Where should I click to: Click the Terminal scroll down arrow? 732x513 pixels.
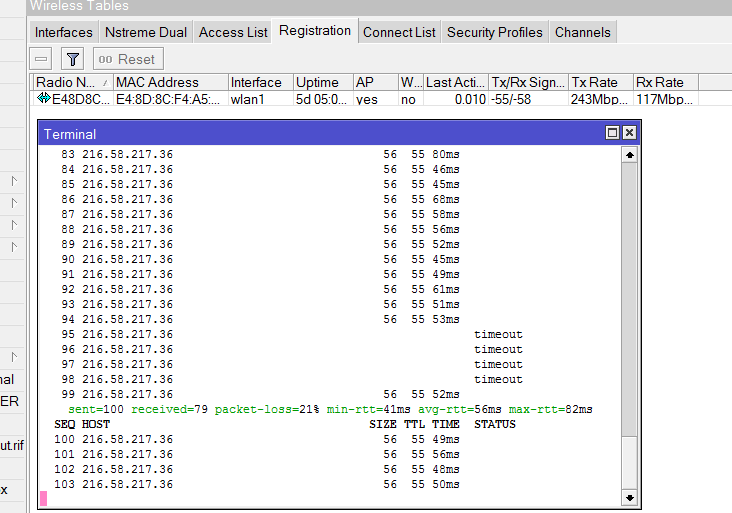coord(629,497)
